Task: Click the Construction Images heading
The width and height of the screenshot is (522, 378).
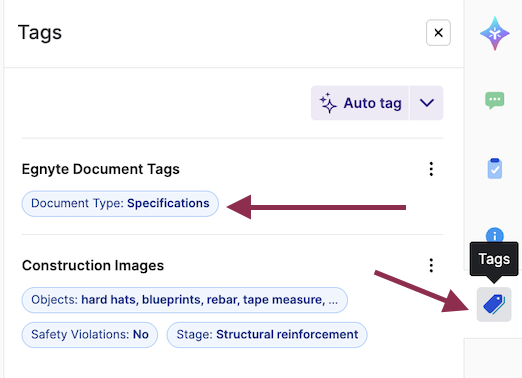Action: 93,266
